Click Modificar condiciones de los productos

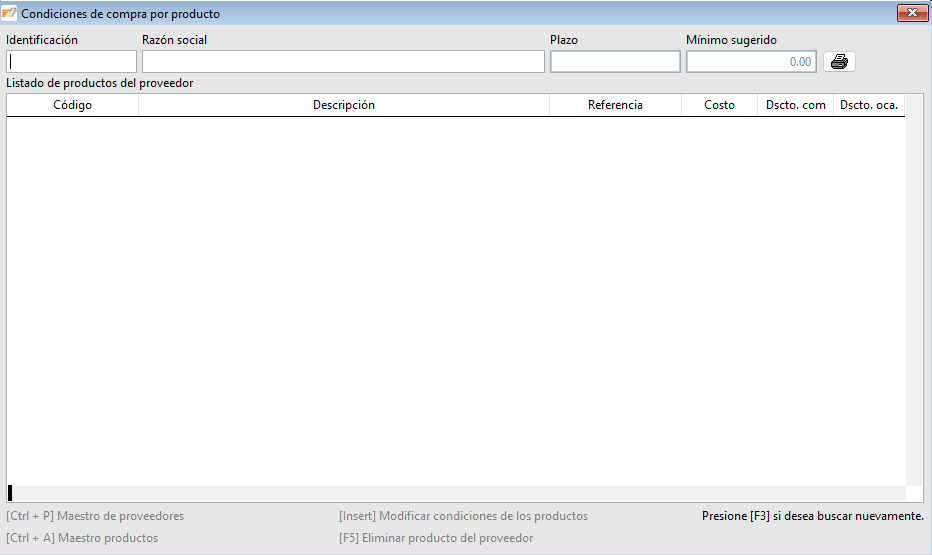(463, 516)
